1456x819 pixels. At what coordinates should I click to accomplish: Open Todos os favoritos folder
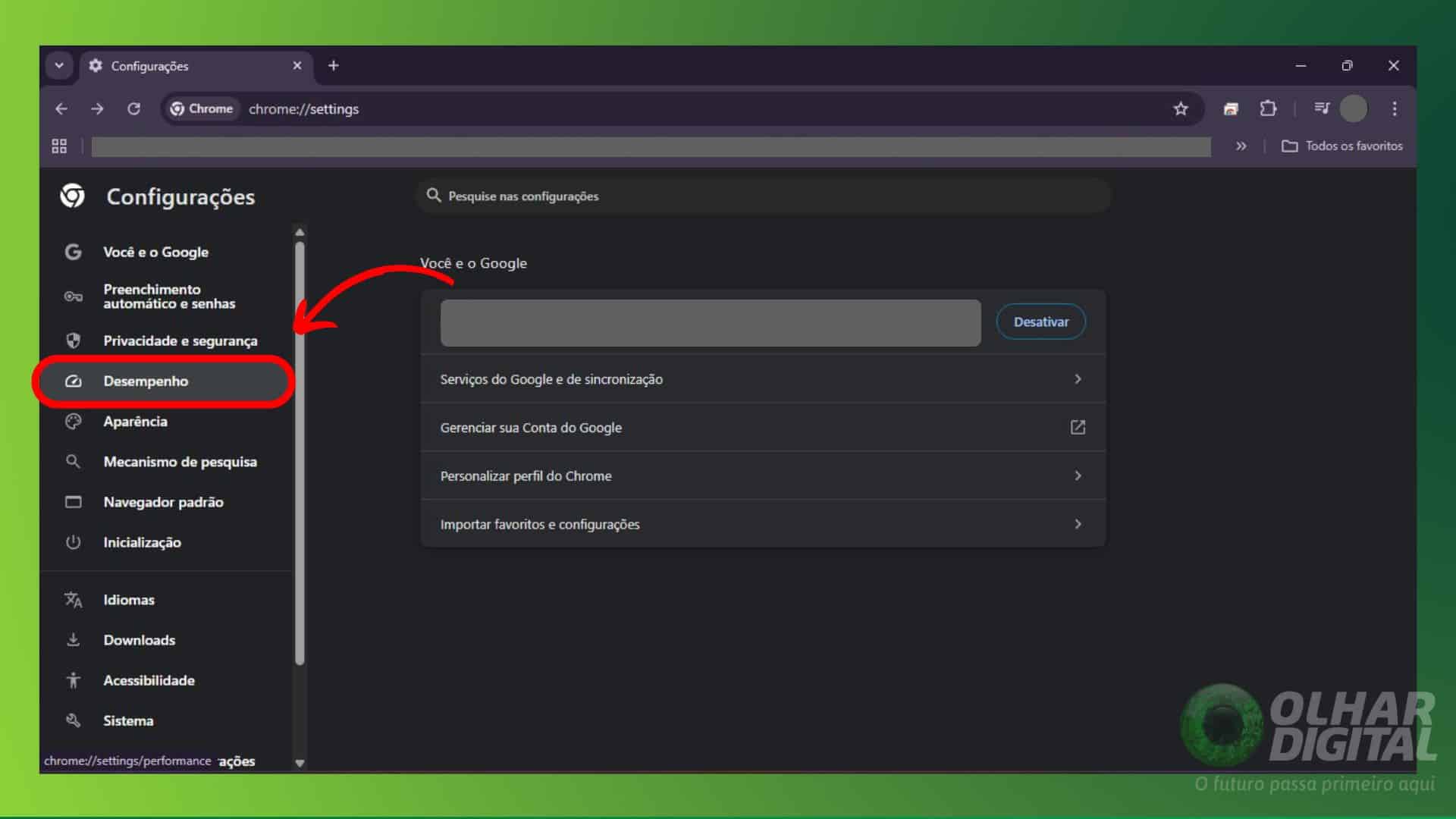1341,146
